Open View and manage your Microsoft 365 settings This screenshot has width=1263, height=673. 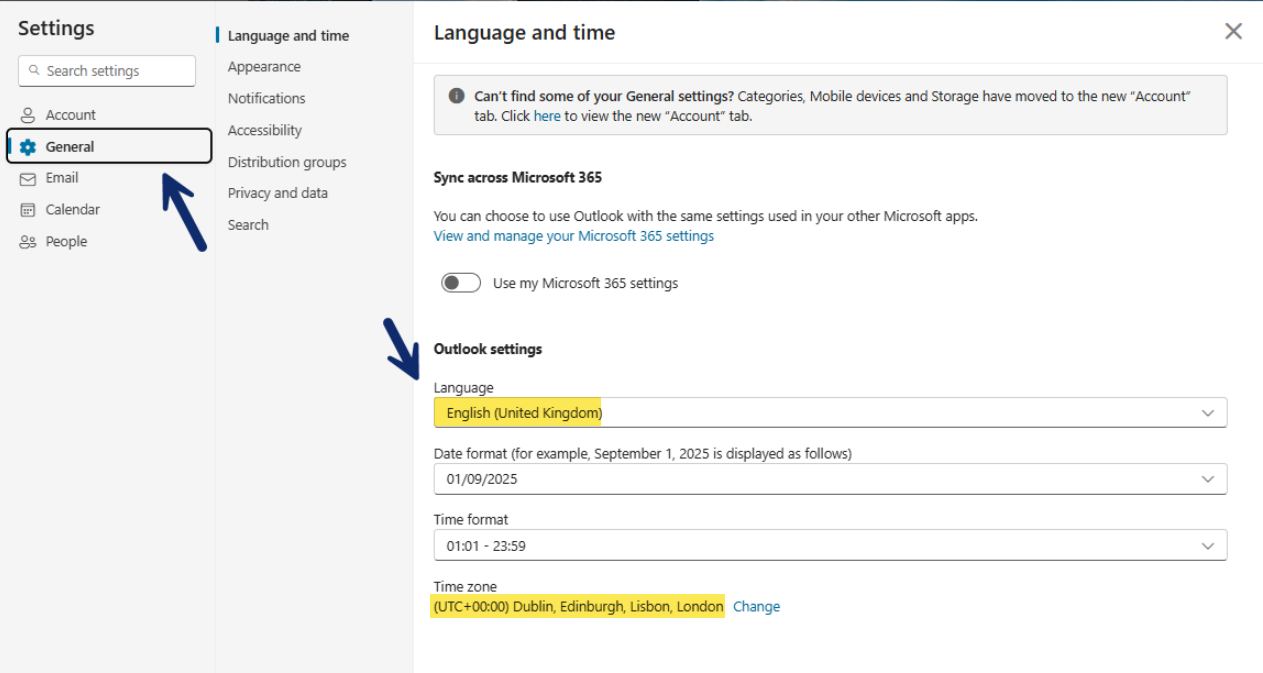(574, 236)
